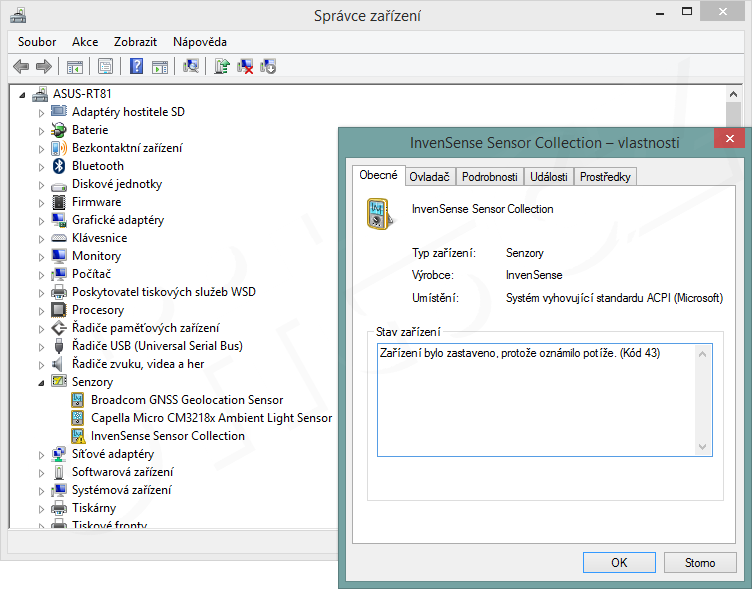Click the Klávesnice keyboard icon
752x589 pixels.
pos(59,238)
